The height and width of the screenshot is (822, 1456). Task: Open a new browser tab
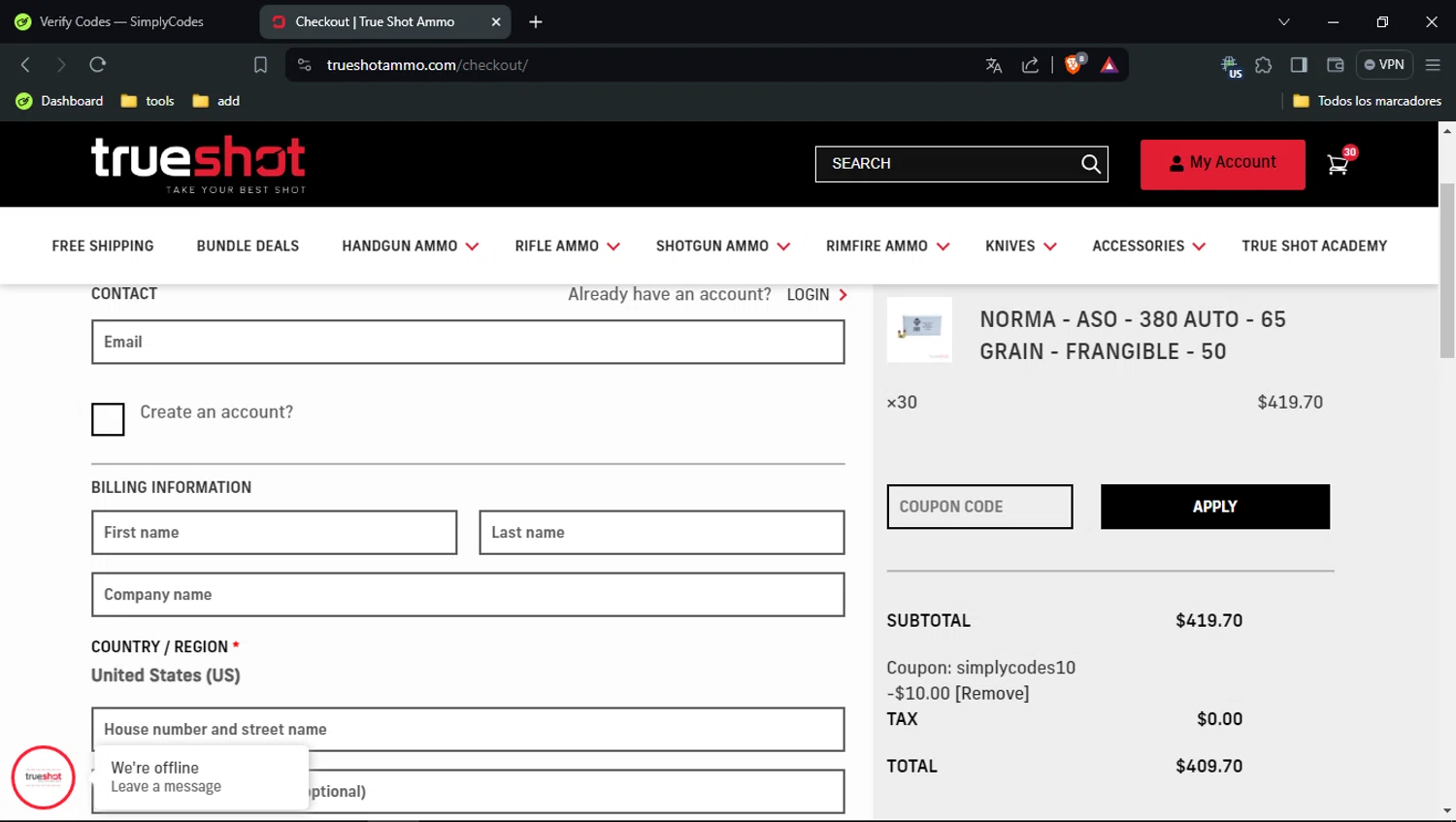[536, 21]
